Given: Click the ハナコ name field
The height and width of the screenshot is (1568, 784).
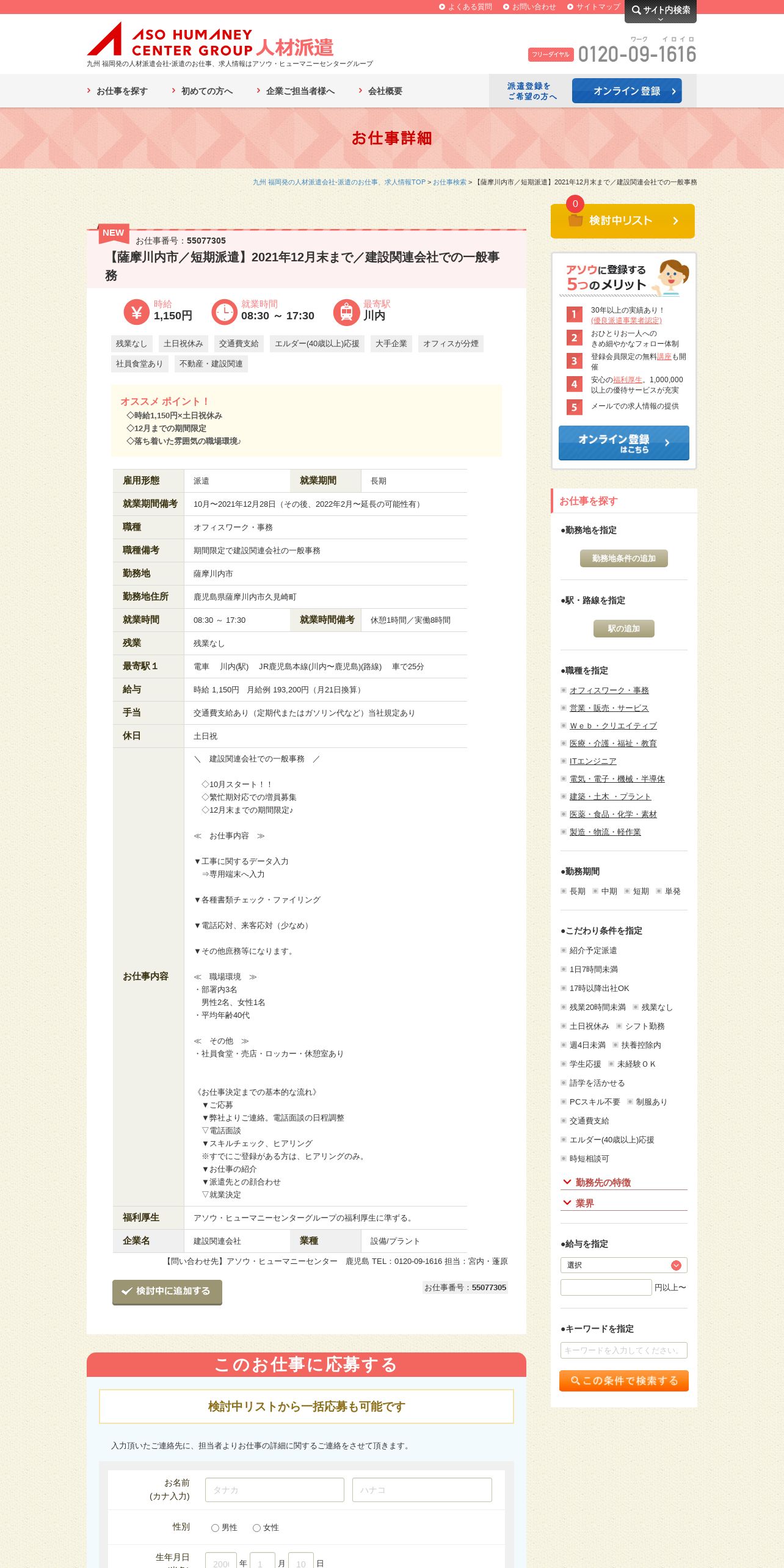Looking at the screenshot, I should (x=422, y=1490).
